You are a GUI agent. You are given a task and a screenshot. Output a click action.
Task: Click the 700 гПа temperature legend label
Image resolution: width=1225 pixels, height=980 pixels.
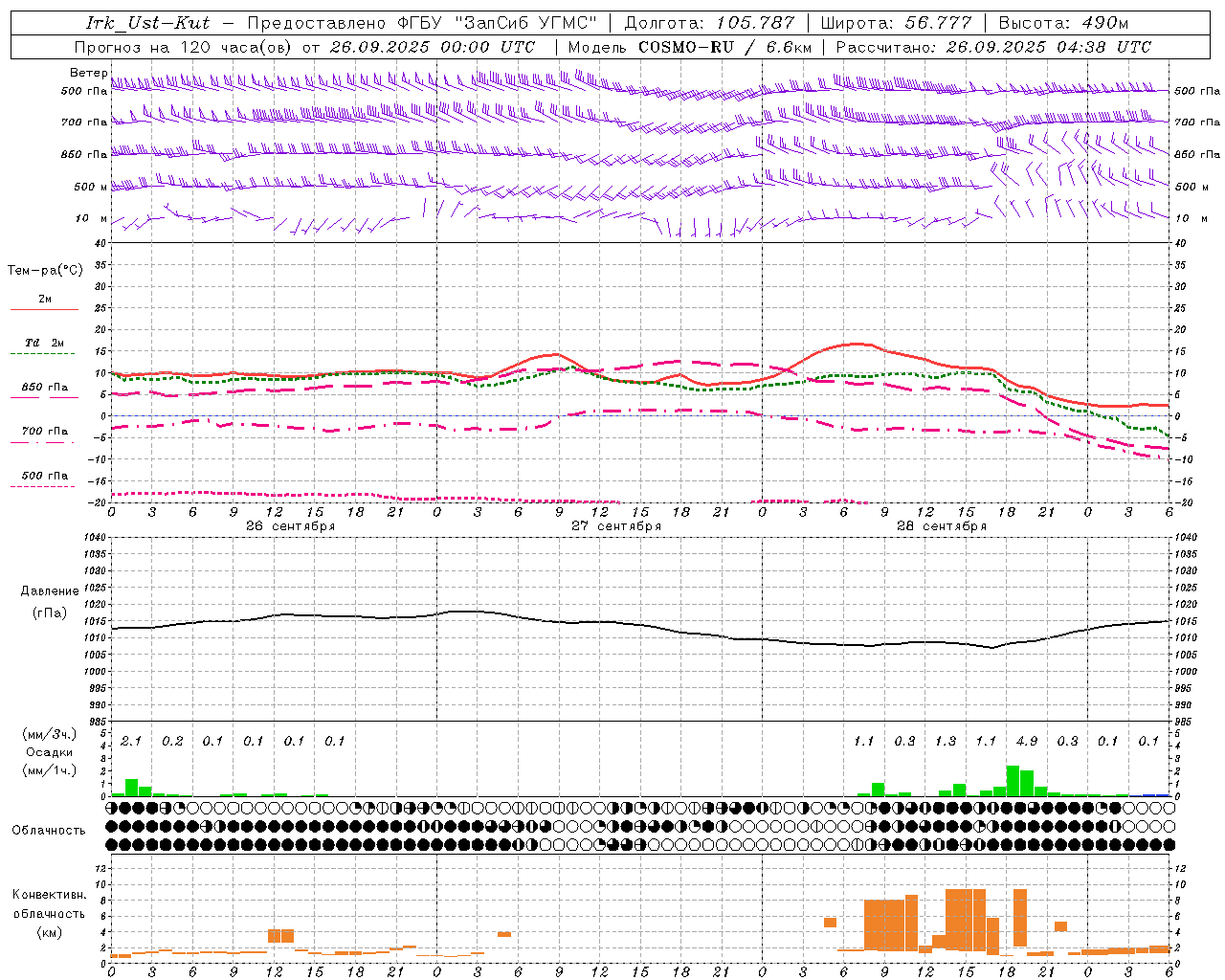click(45, 432)
